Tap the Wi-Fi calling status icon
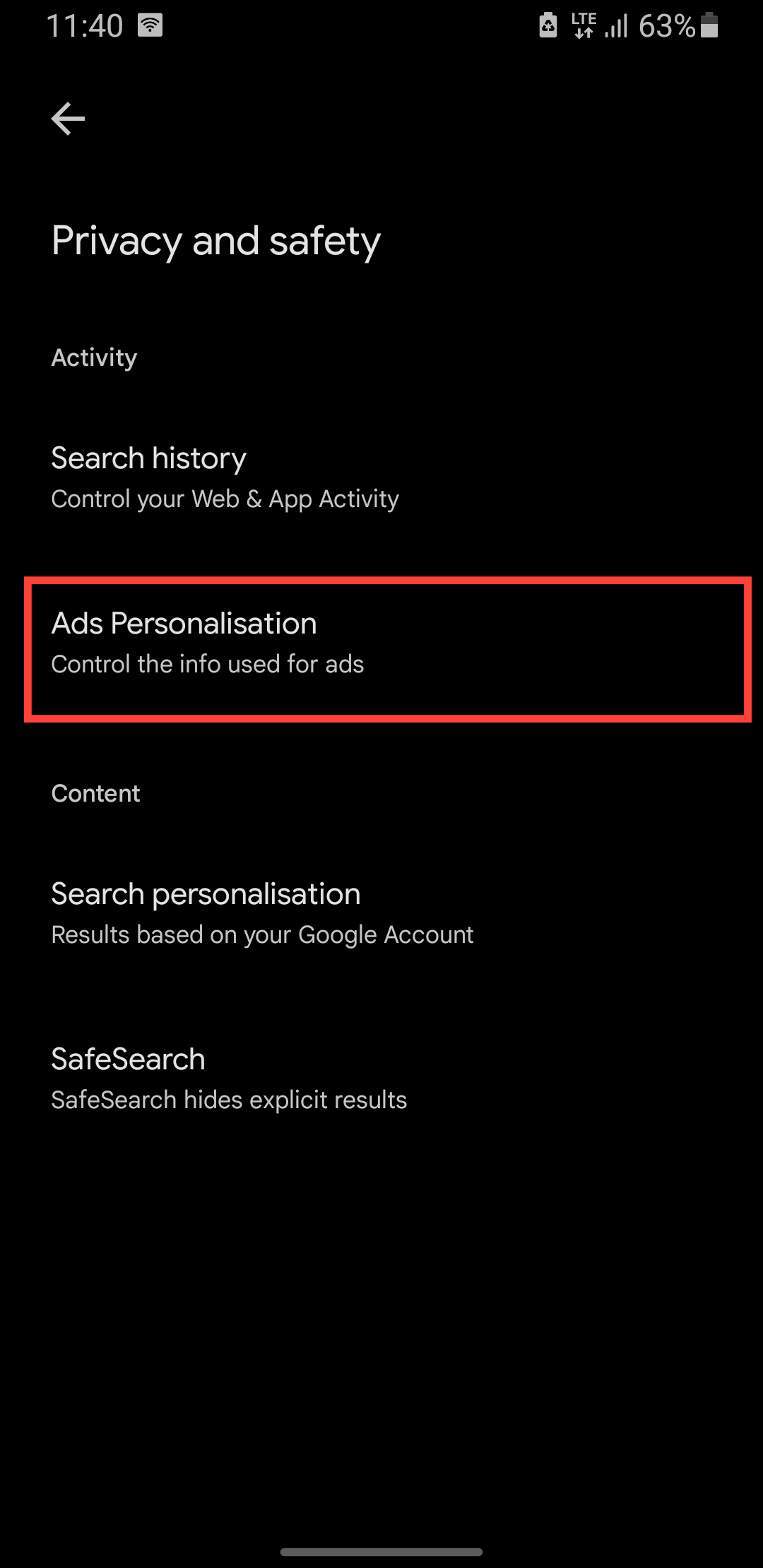The height and width of the screenshot is (1568, 763). (150, 25)
